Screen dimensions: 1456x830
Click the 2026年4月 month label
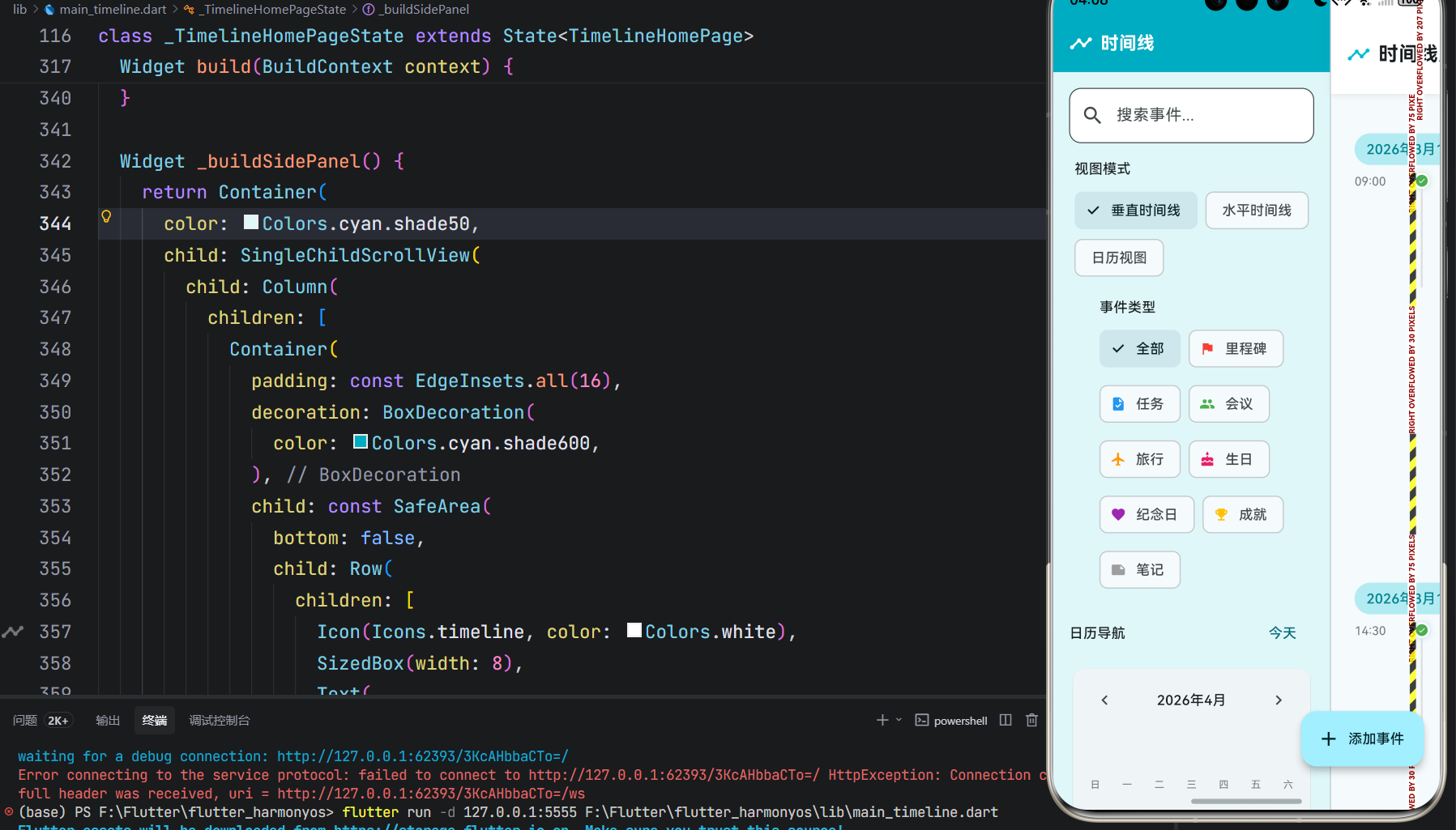click(x=1191, y=700)
